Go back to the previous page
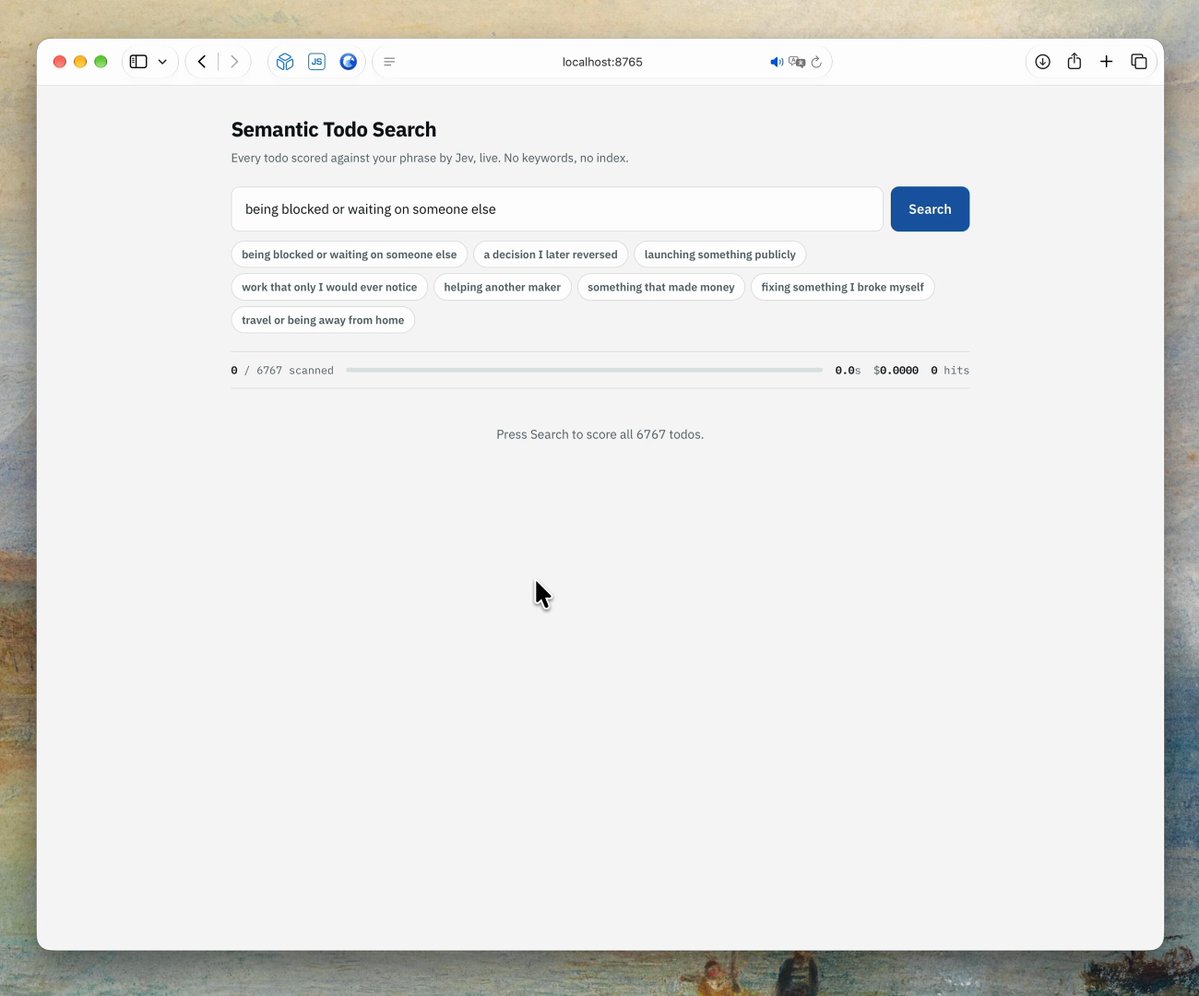This screenshot has width=1199, height=996. click(x=202, y=62)
